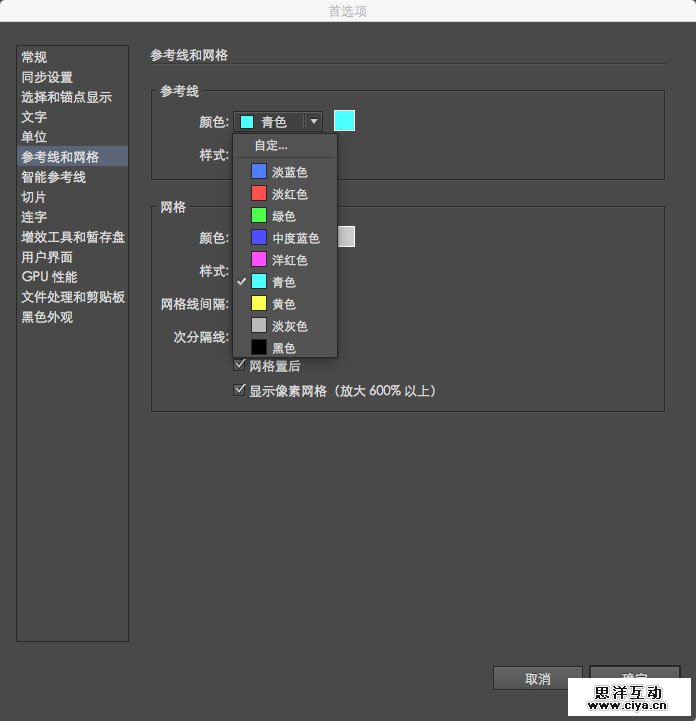
Task: Click the cyan guide color swatch
Action: tap(344, 121)
